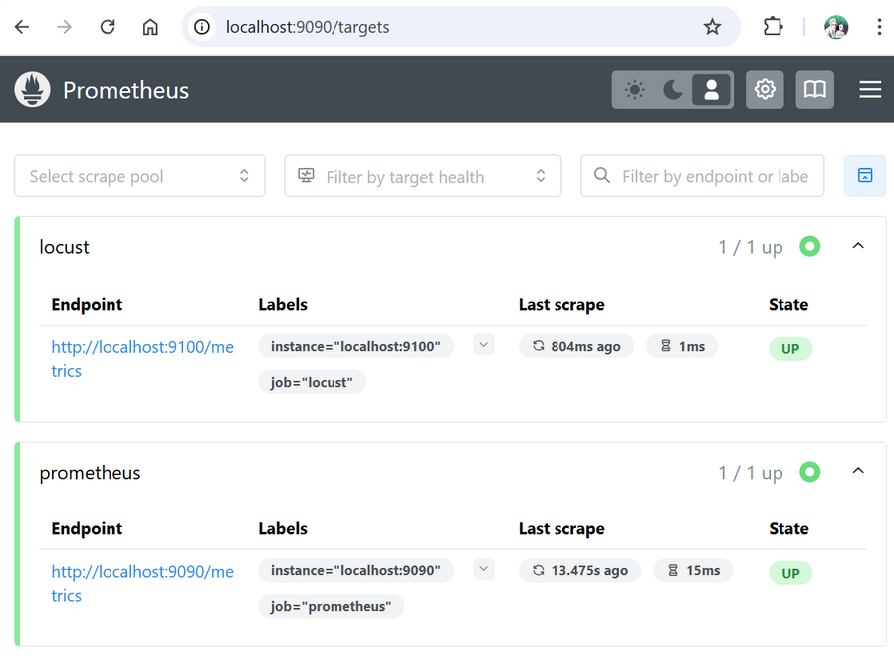This screenshot has width=894, height=660.
Task: Switch to light theme sun icon
Action: coord(634,90)
